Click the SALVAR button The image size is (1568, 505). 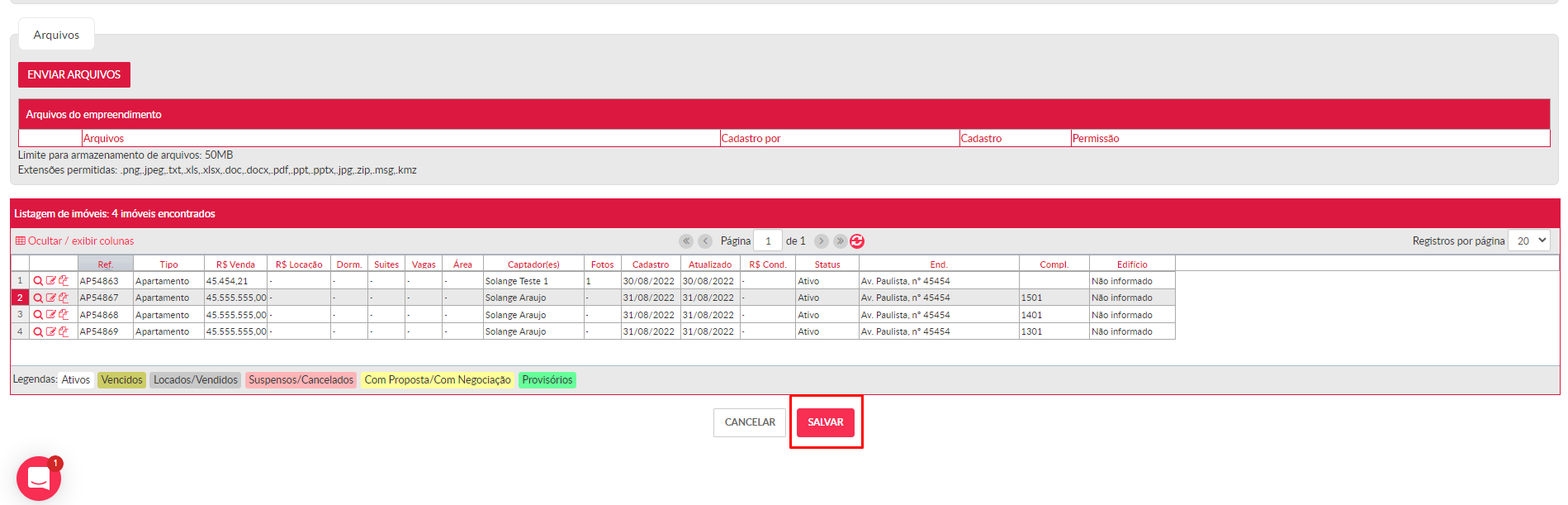(x=826, y=422)
